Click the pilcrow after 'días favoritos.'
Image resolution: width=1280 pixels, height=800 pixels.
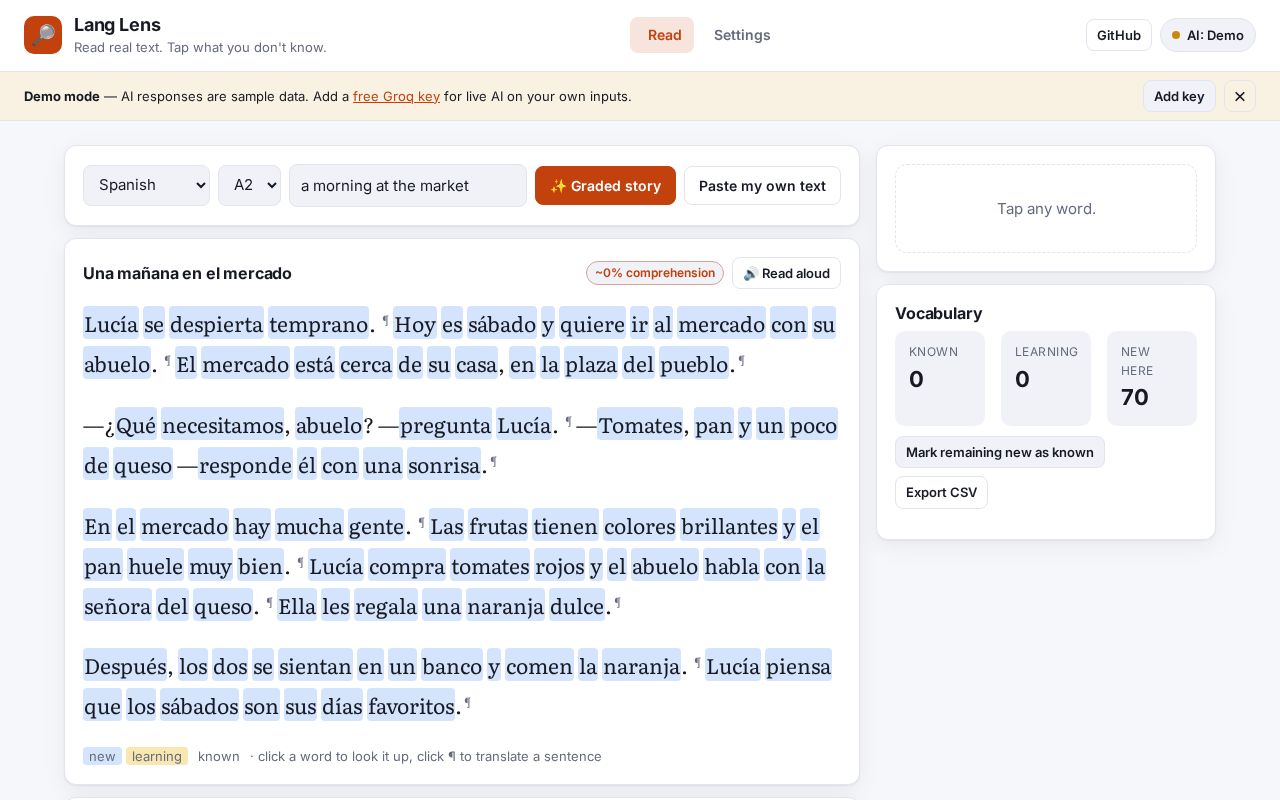(x=467, y=703)
